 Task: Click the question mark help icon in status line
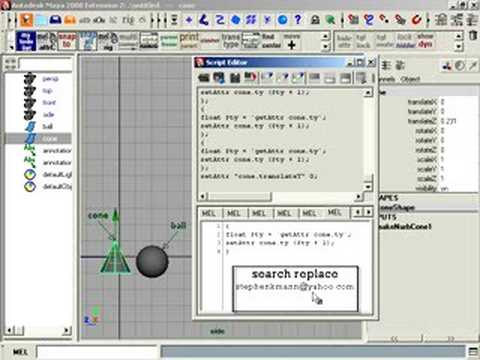(298, 20)
